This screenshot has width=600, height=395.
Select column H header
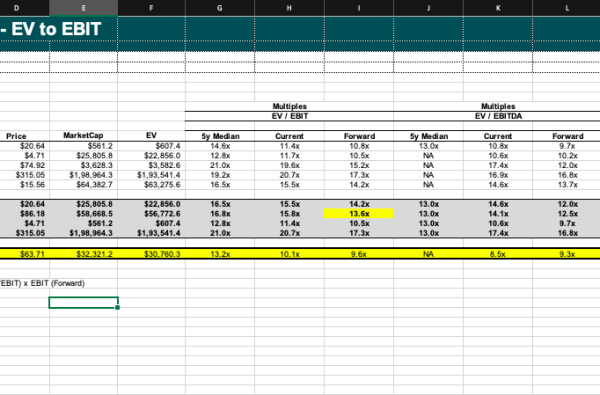click(x=289, y=8)
